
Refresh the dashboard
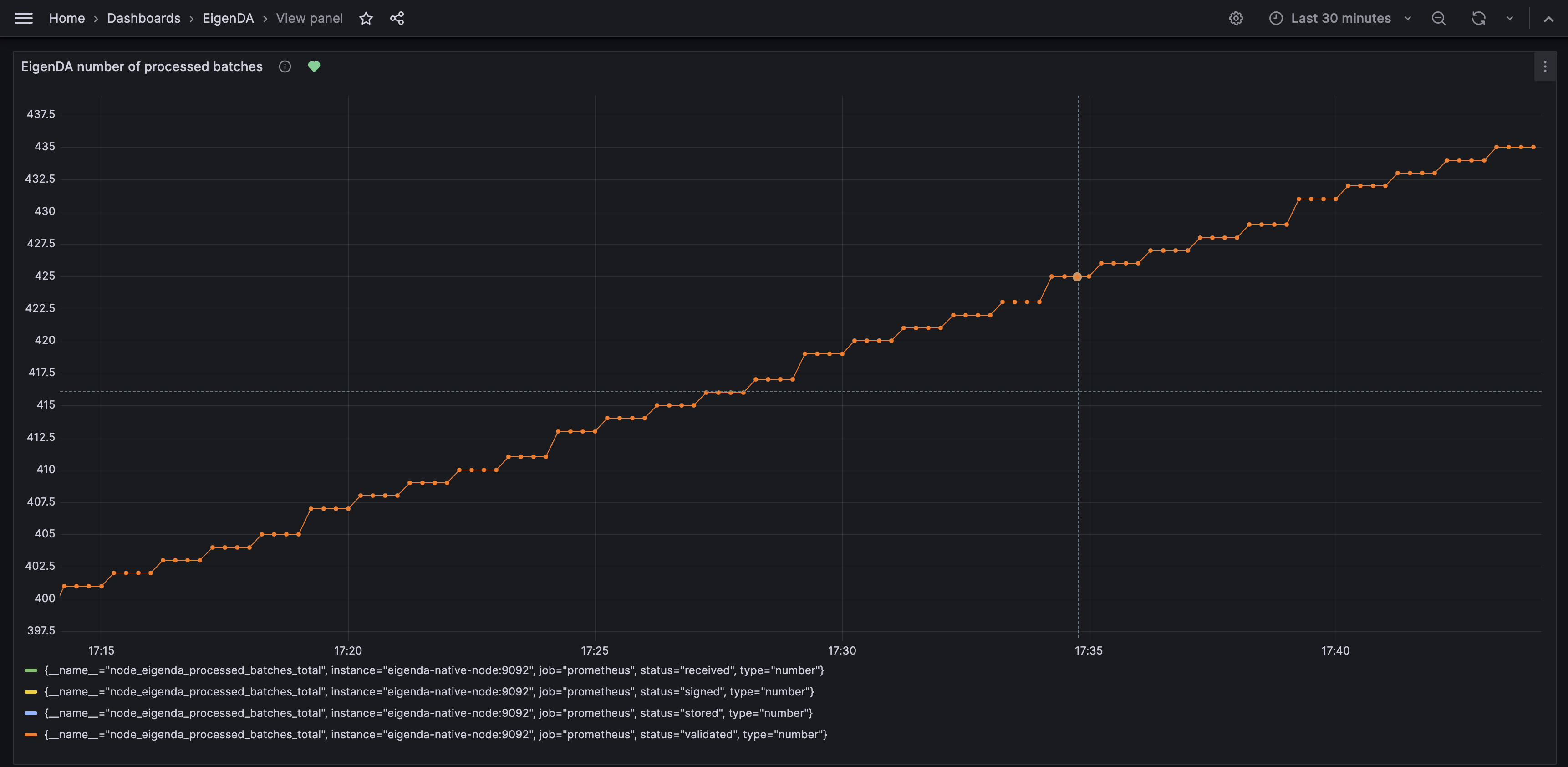click(1478, 18)
